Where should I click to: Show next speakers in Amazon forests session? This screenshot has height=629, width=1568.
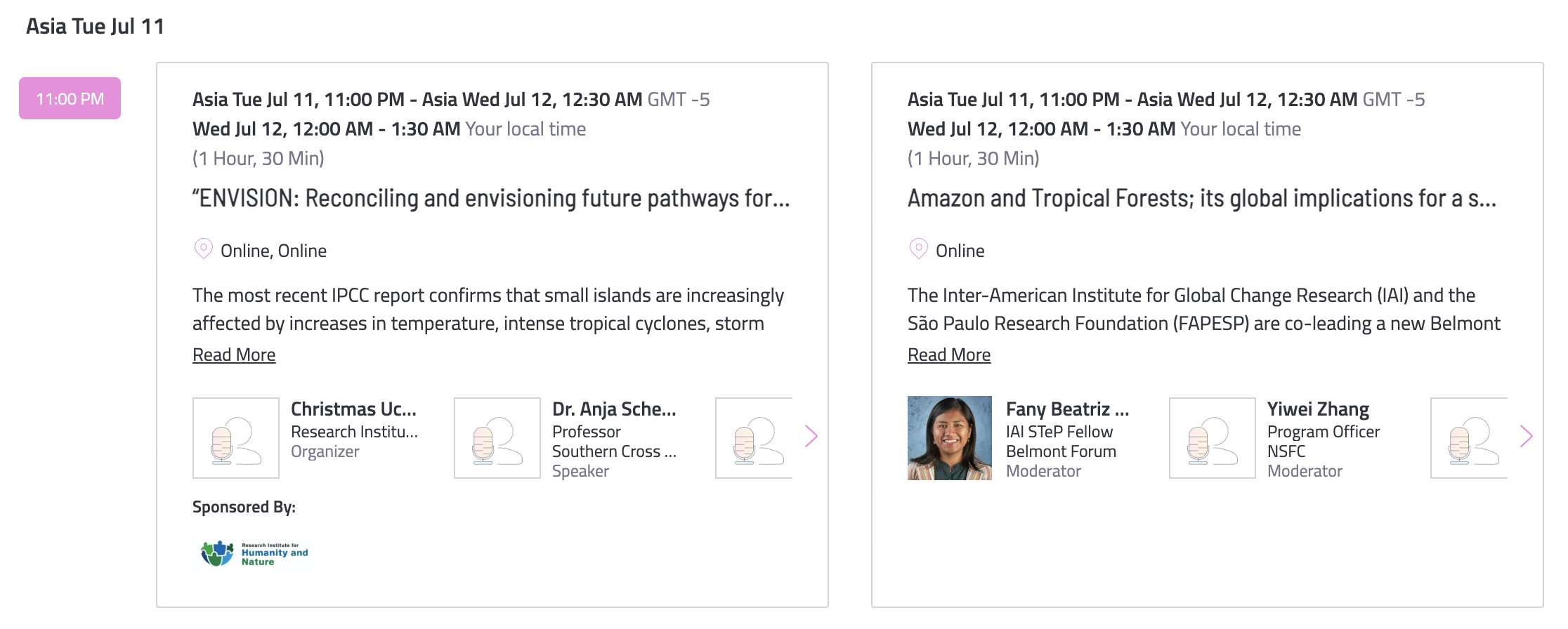1527,436
